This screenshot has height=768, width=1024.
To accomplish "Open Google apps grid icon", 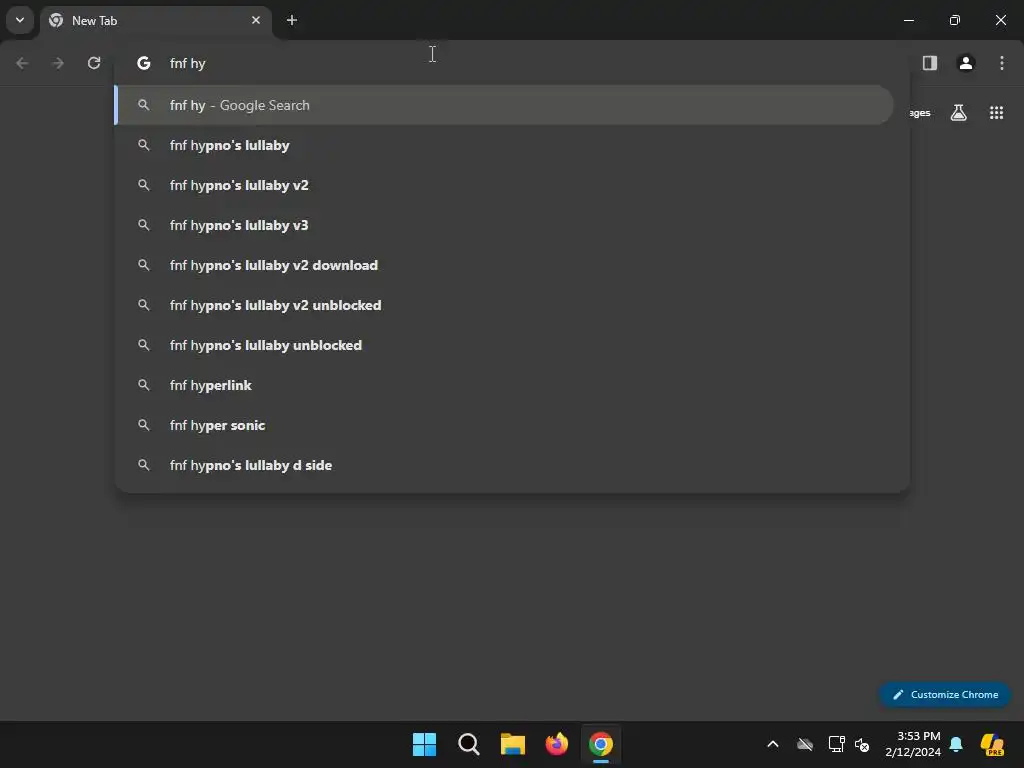I will [997, 112].
